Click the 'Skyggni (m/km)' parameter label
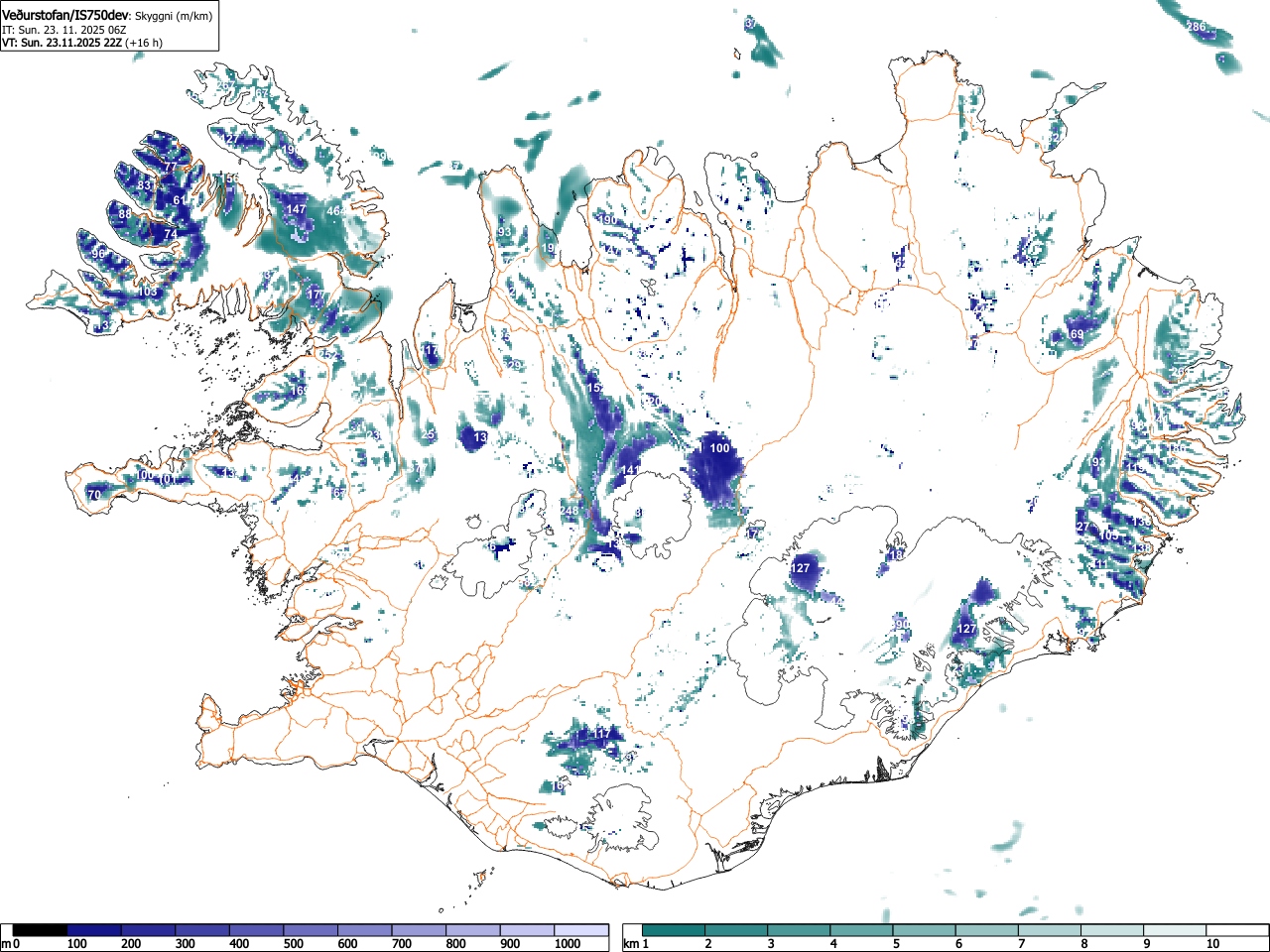Viewport: 1270px width, 952px height. (x=173, y=15)
